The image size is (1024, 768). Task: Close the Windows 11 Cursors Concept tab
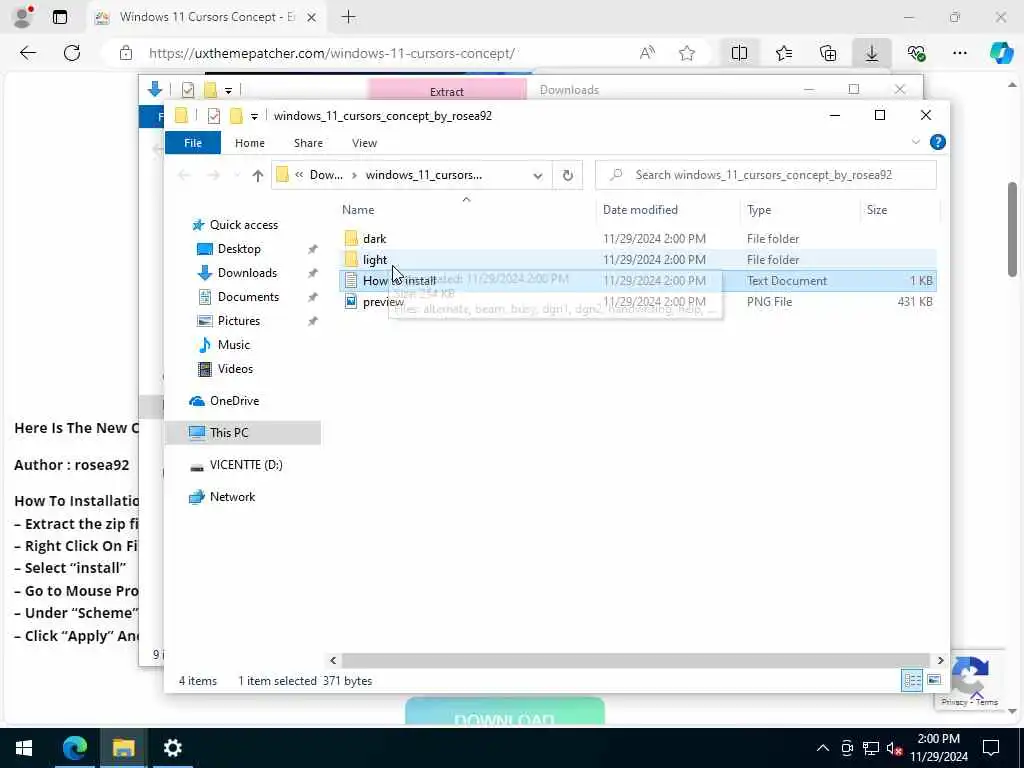312,18
